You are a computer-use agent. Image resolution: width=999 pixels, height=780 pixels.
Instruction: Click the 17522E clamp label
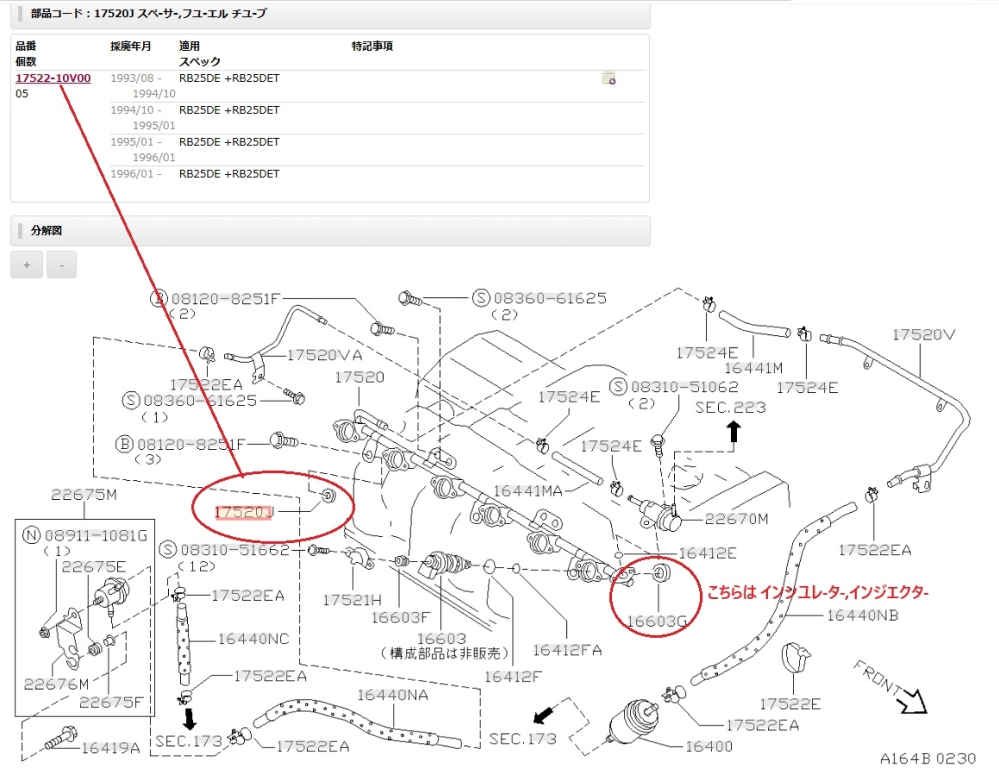[x=790, y=704]
